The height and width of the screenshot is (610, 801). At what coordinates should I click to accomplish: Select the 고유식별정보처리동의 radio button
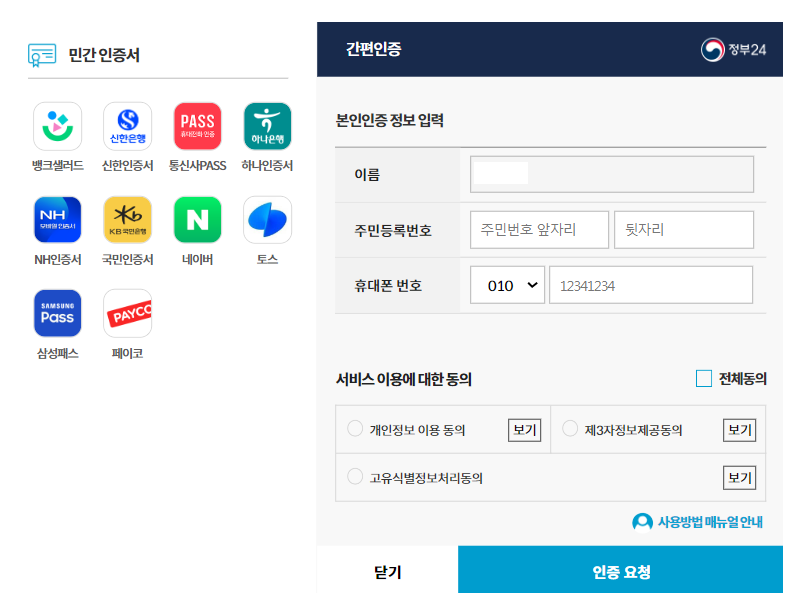(355, 476)
